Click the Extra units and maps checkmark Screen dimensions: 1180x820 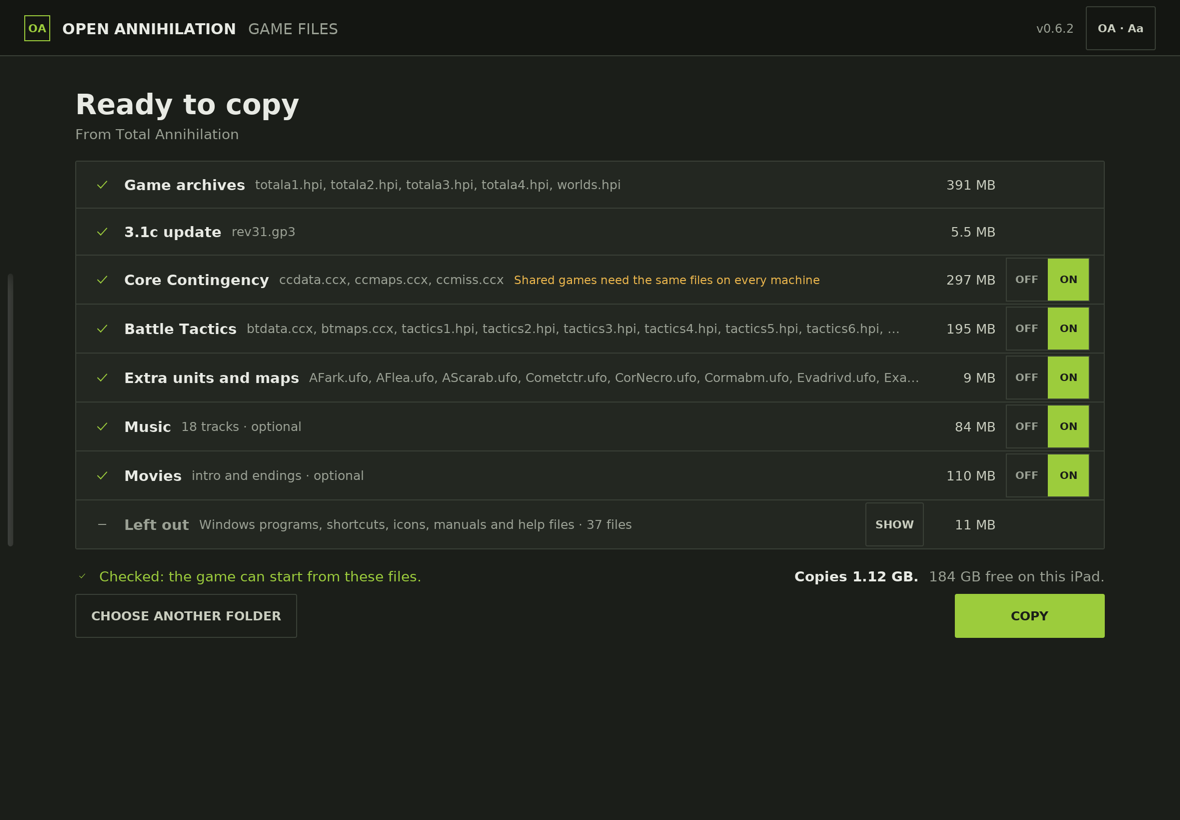coord(102,378)
